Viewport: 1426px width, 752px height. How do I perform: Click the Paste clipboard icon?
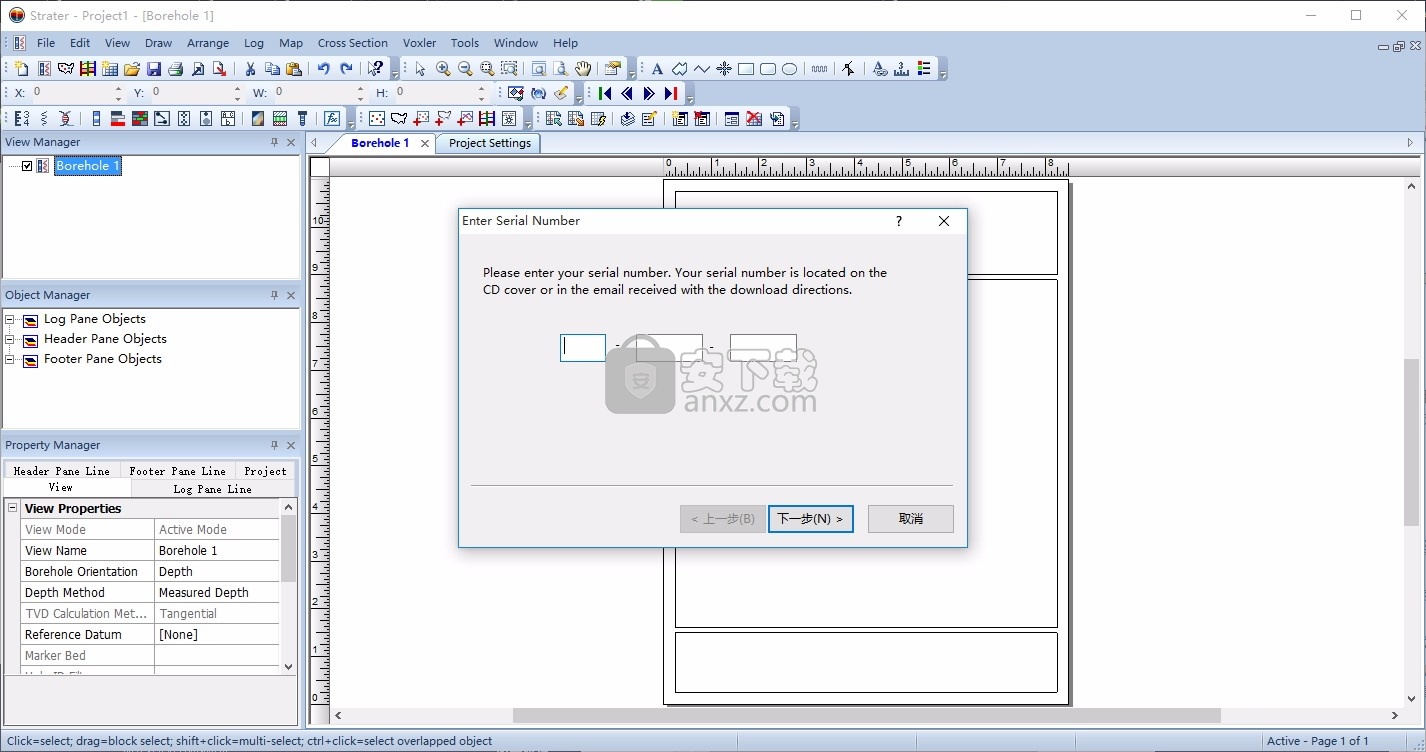click(294, 69)
